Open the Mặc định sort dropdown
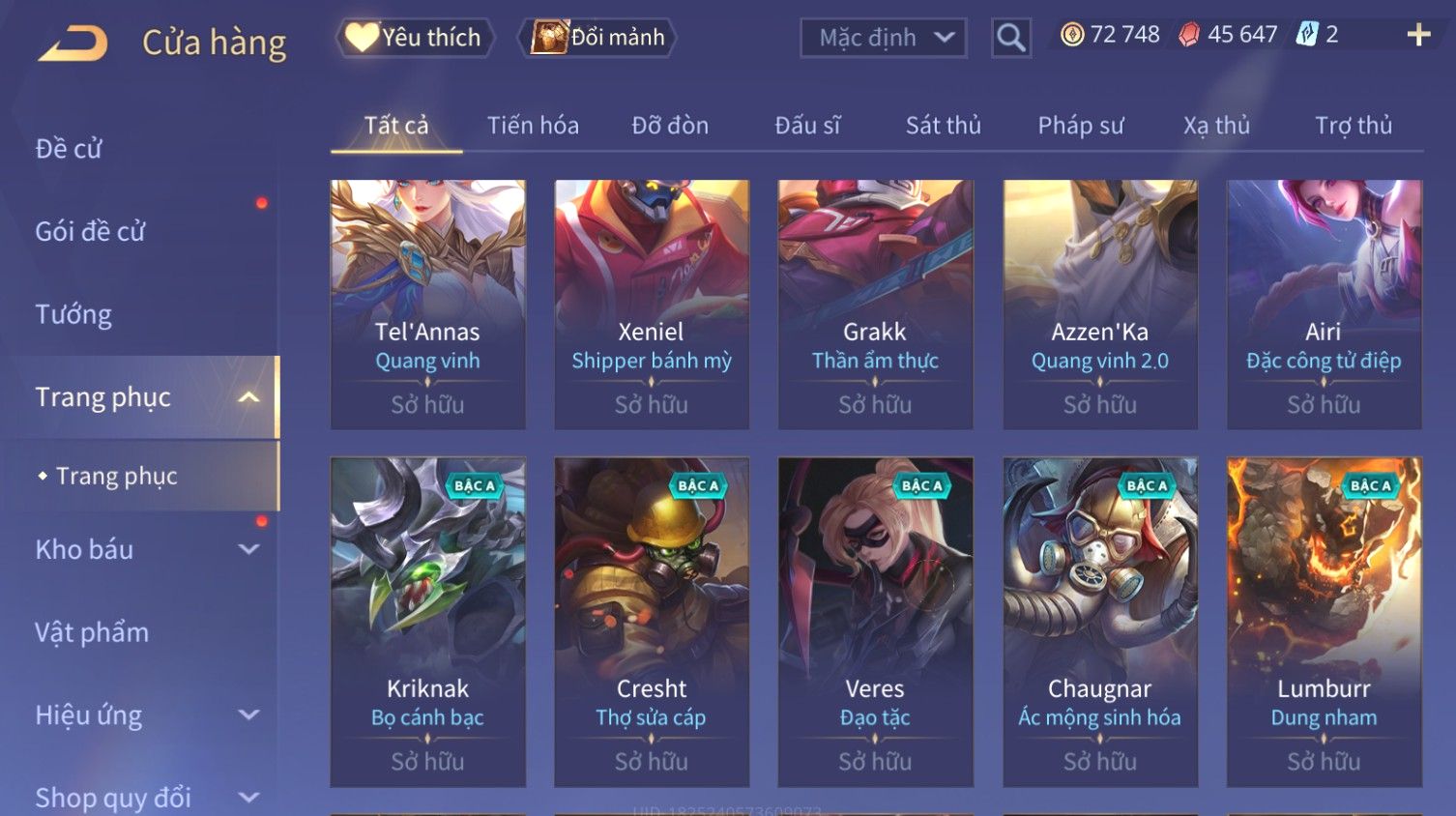 point(883,38)
